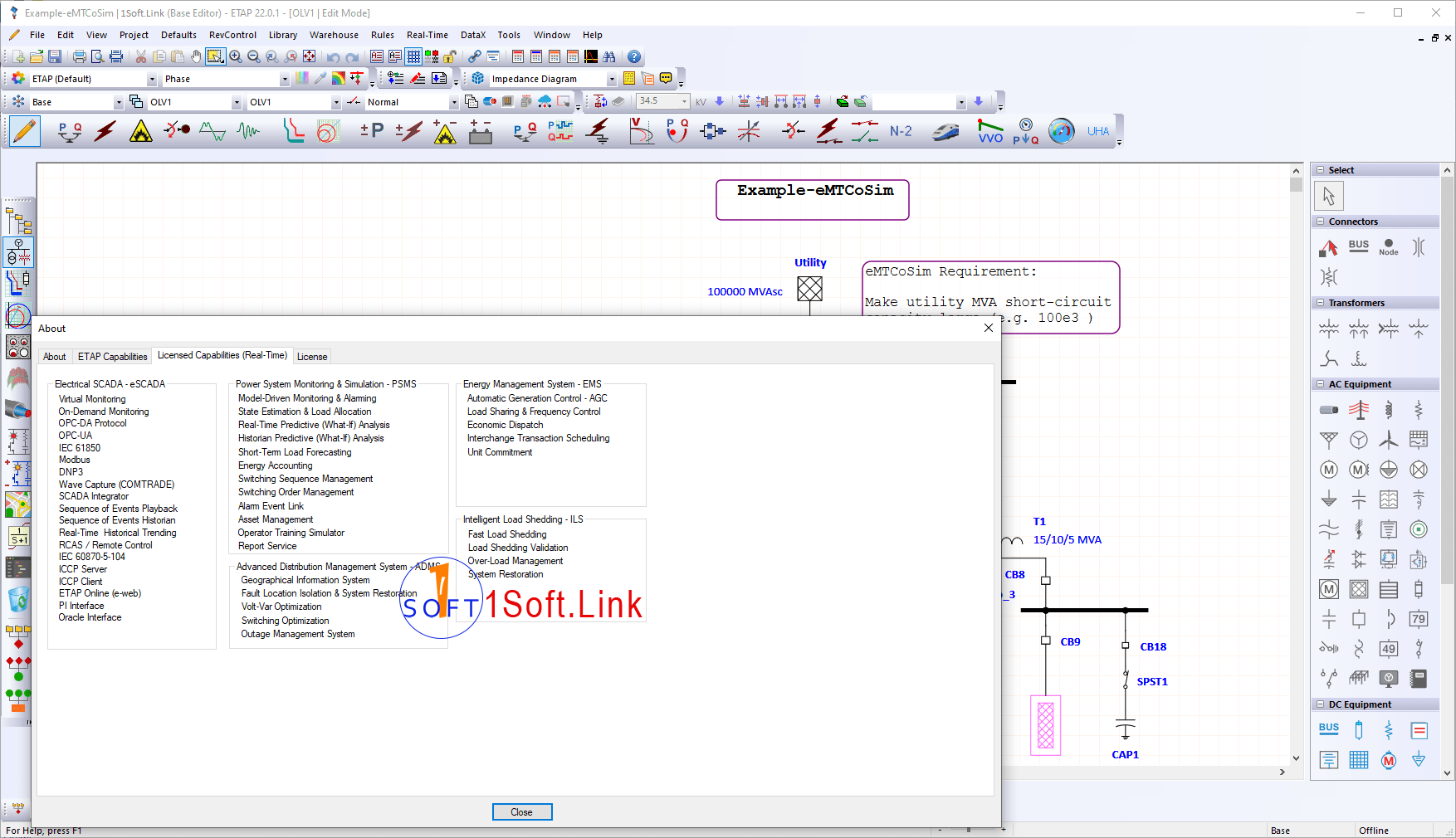Switch to the About tab
The image size is (1456, 838).
point(55,357)
